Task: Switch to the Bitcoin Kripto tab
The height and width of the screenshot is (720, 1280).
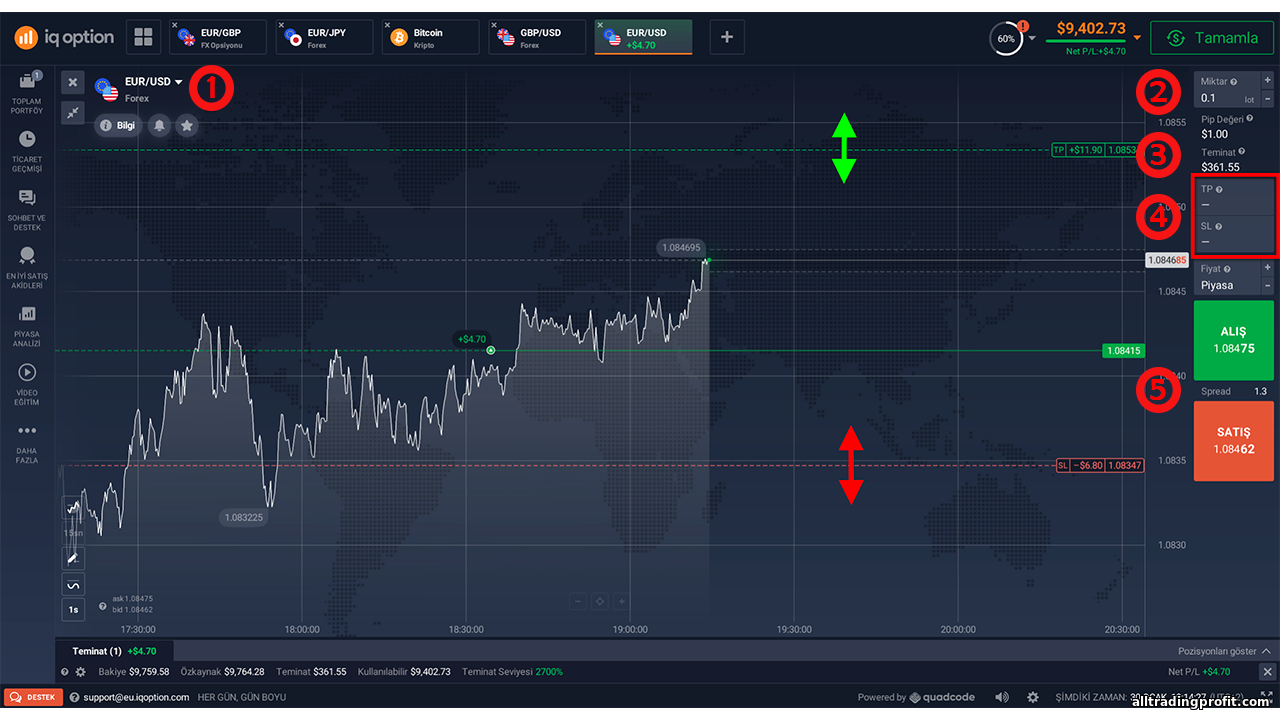Action: click(429, 38)
